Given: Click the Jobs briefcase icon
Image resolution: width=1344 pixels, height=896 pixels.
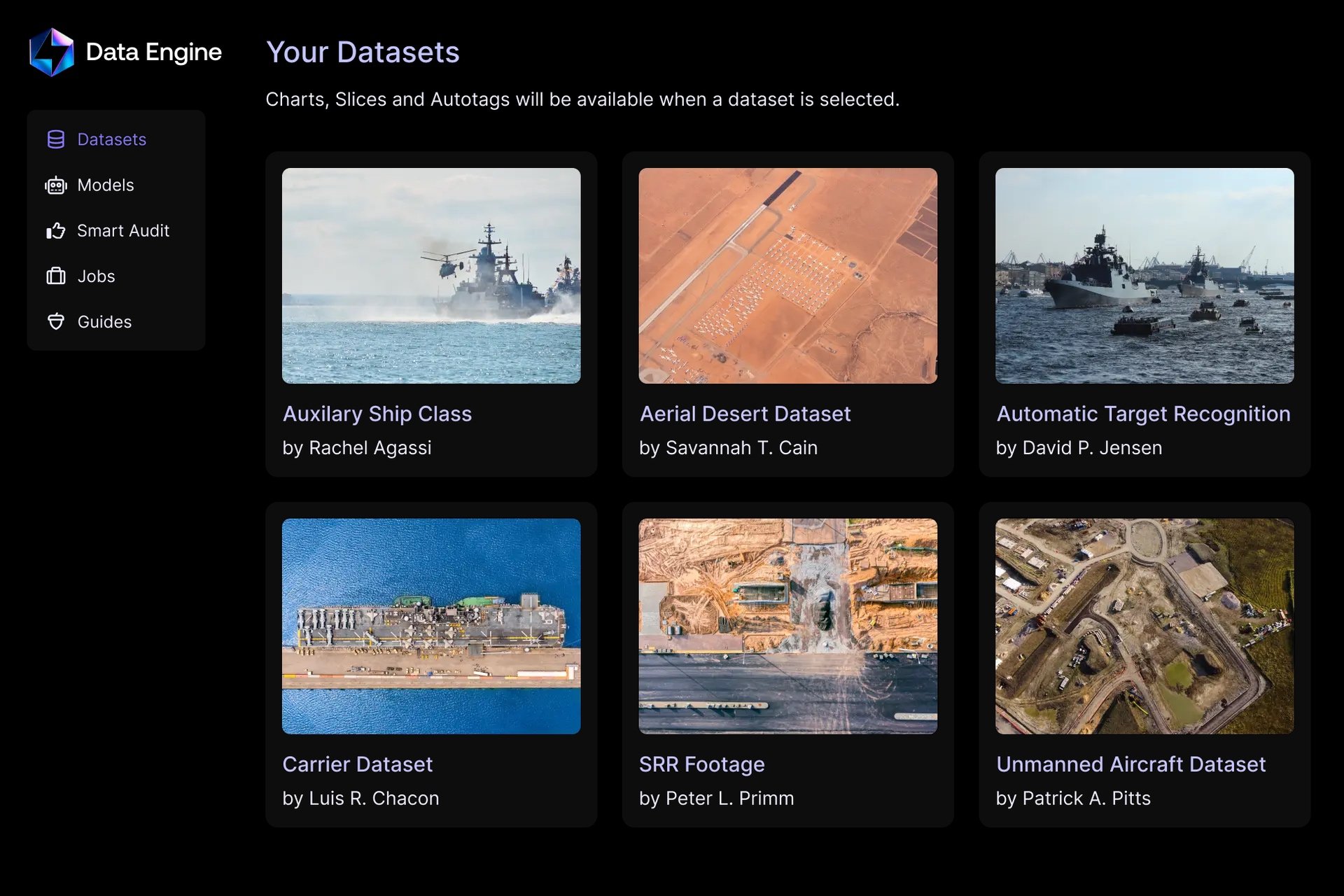Looking at the screenshot, I should point(56,276).
